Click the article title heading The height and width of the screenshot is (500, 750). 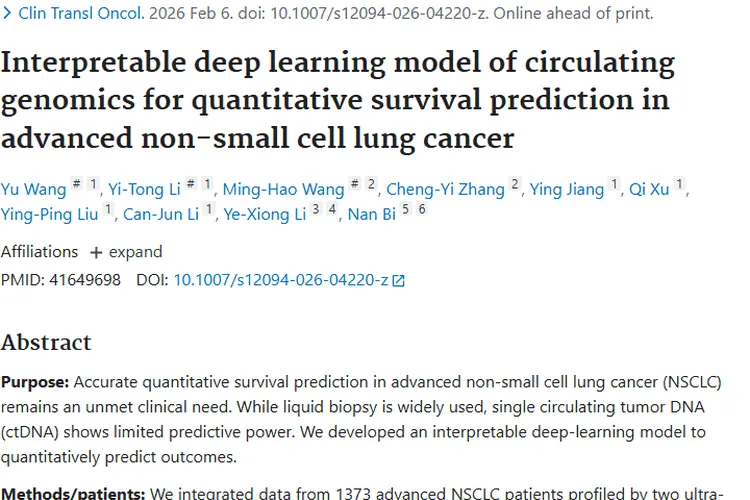pos(338,100)
